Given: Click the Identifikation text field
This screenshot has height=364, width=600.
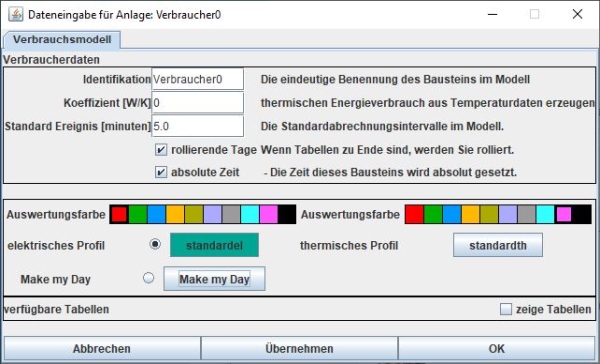Looking at the screenshot, I should pos(197,79).
